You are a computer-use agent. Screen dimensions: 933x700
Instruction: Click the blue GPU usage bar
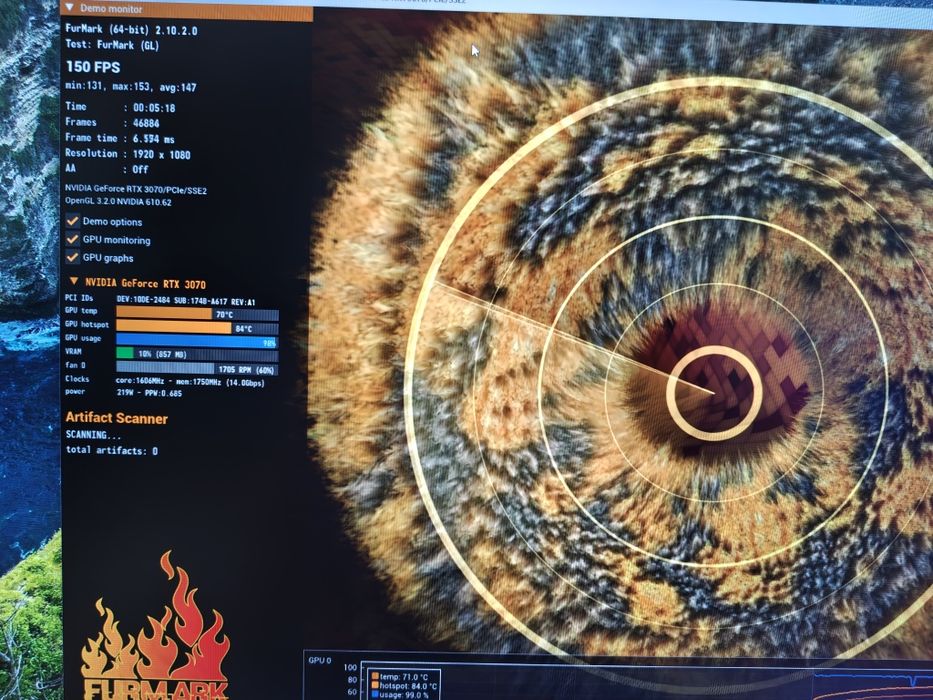tap(197, 341)
